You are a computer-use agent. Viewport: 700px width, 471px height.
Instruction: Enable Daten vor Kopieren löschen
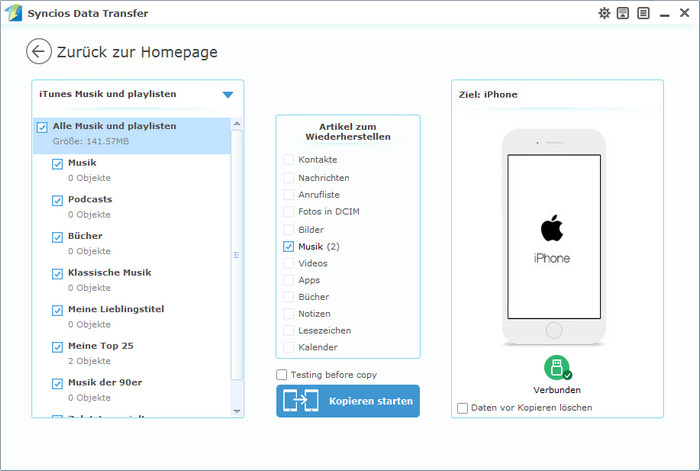coord(462,408)
